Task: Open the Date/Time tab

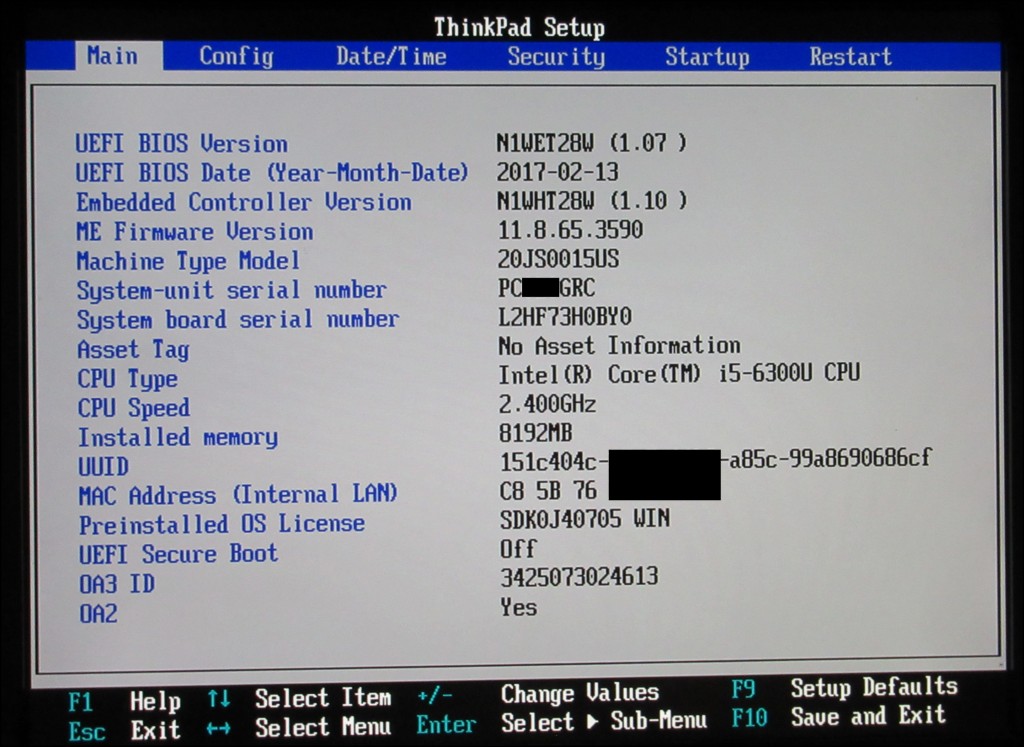Action: coord(391,56)
